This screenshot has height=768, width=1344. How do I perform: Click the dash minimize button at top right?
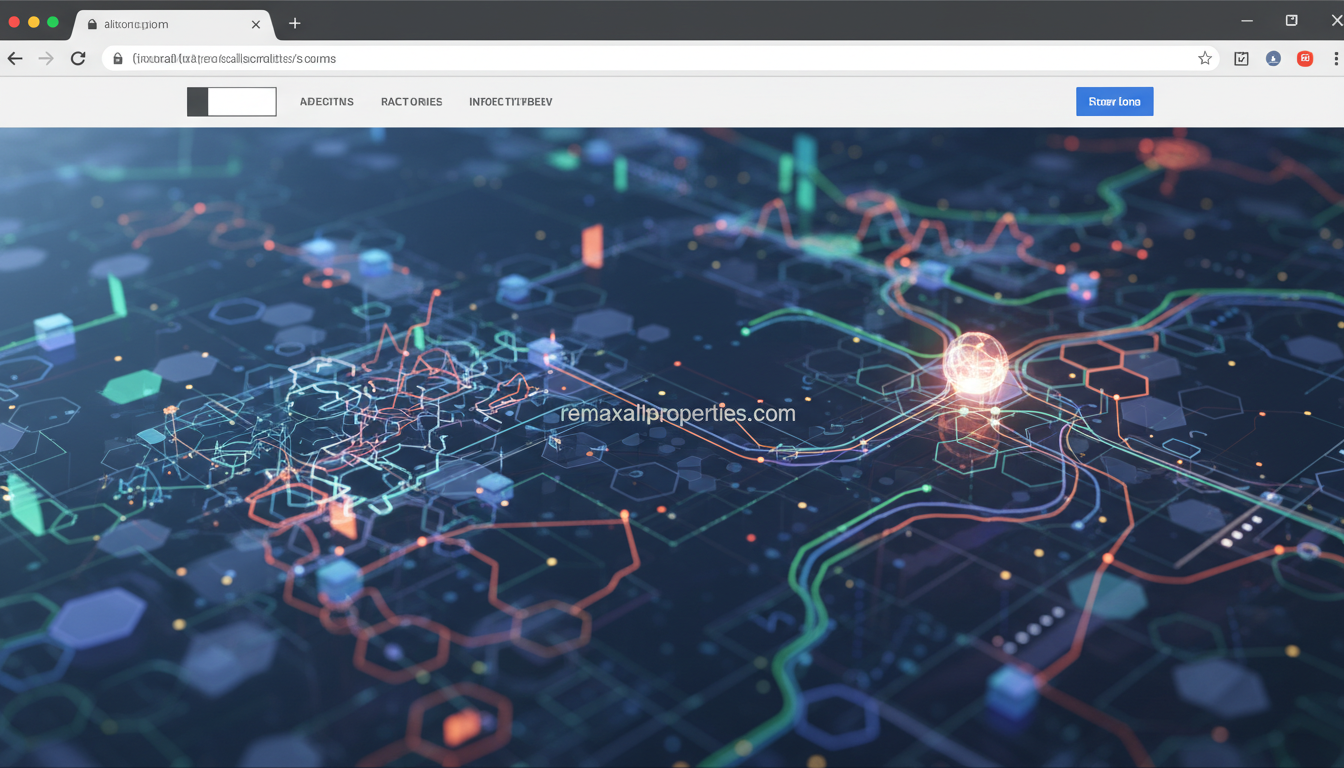(x=1247, y=20)
